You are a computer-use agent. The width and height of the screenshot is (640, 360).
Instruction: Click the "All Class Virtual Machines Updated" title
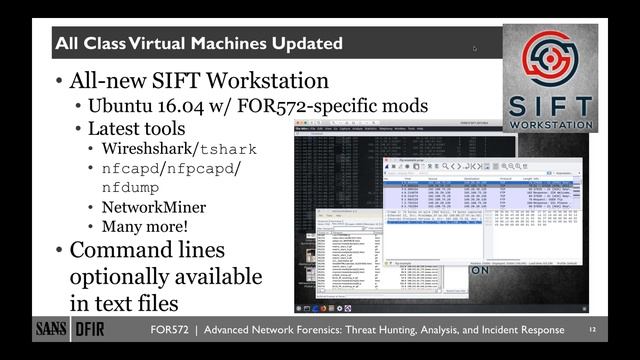click(x=199, y=43)
